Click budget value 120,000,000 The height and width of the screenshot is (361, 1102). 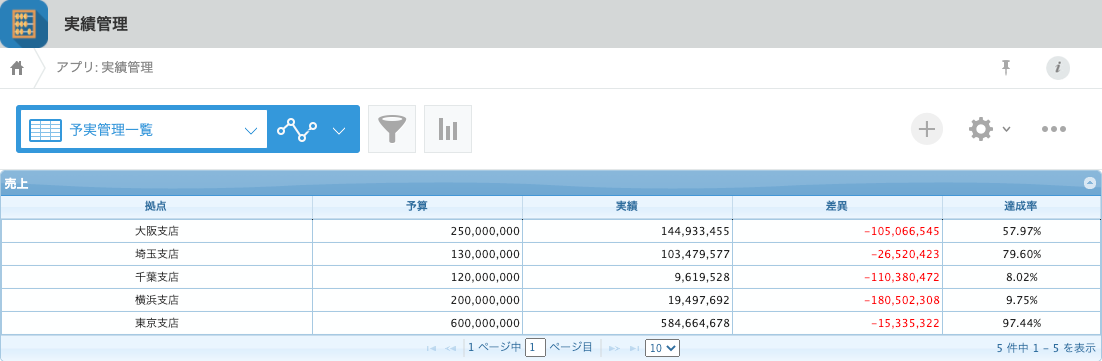(485, 277)
